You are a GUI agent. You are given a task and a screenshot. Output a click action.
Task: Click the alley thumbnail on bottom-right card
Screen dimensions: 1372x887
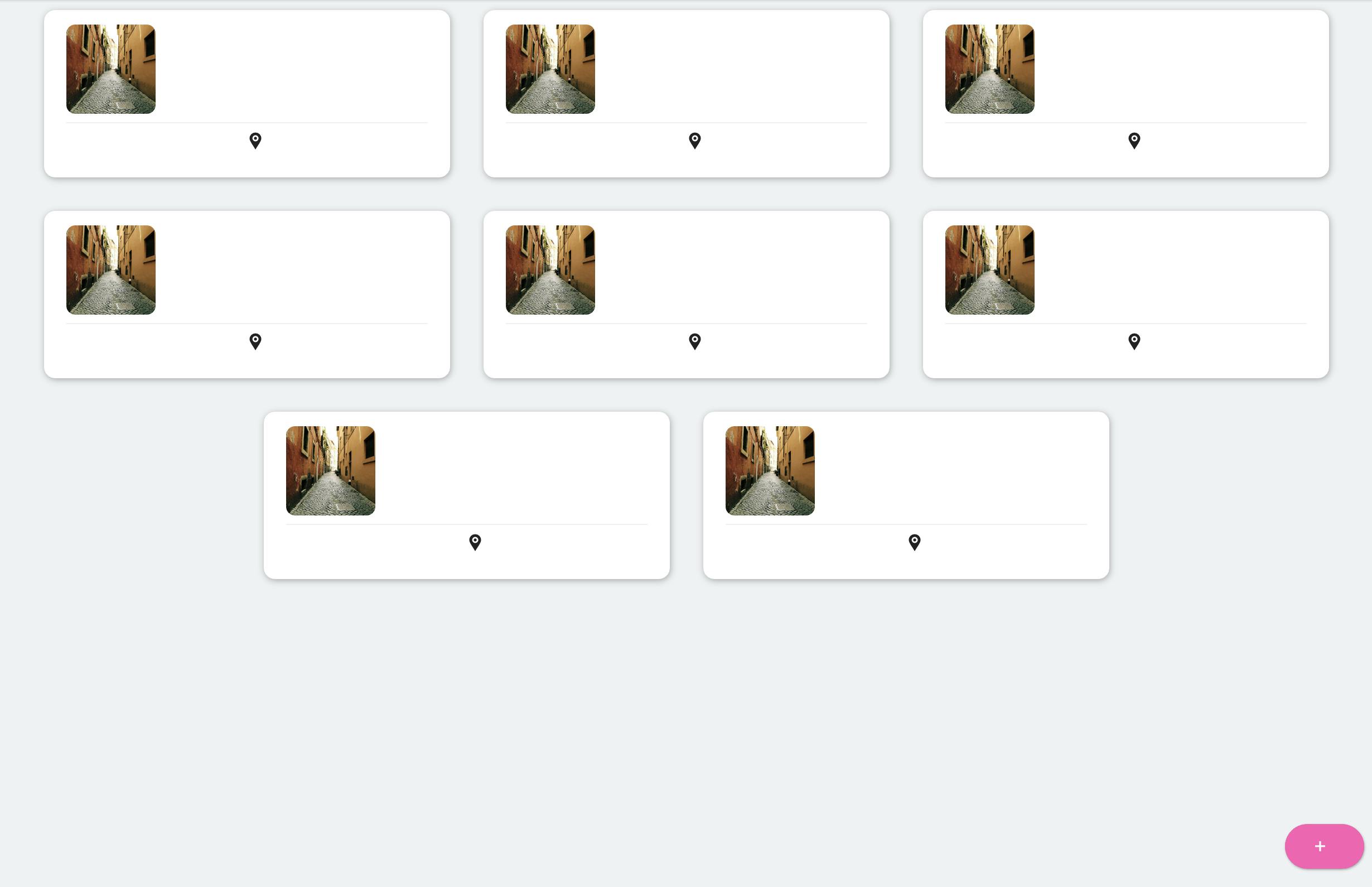click(x=770, y=471)
